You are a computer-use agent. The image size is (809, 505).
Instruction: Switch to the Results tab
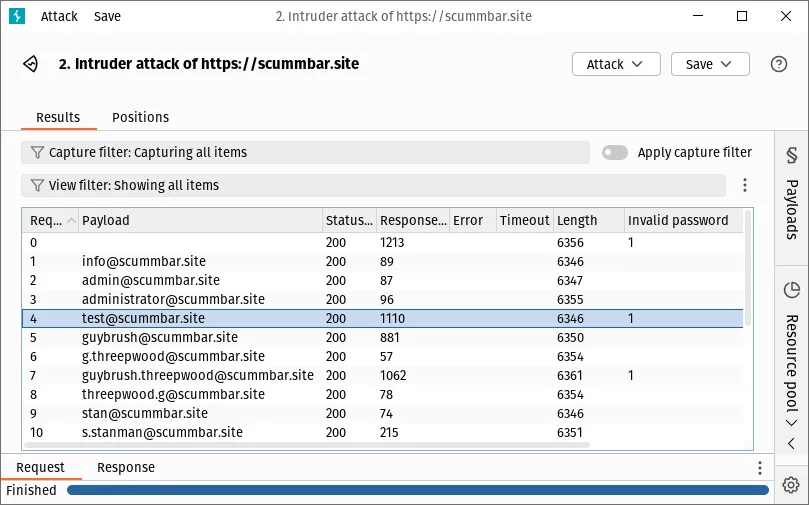coord(58,118)
